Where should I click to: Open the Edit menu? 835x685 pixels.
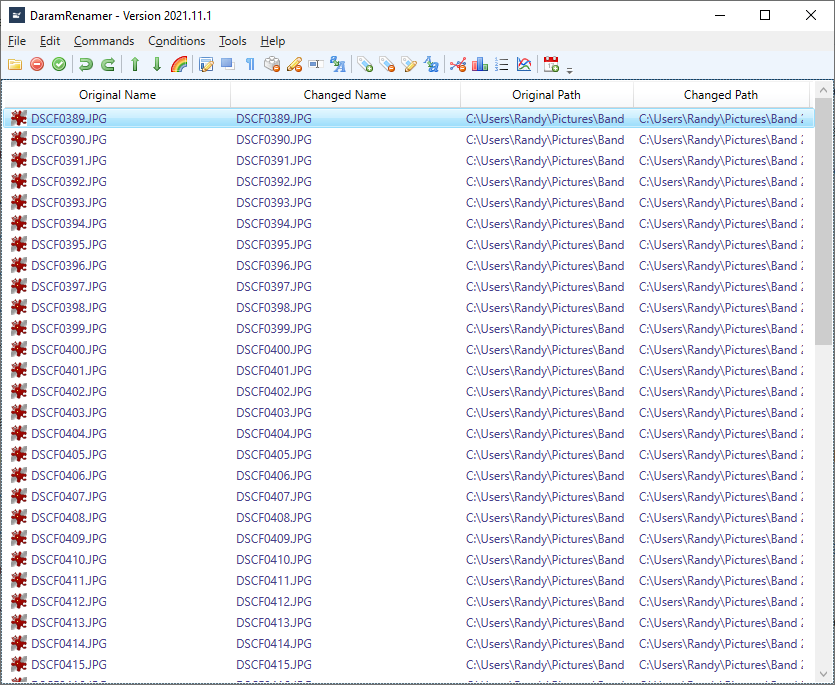[50, 41]
